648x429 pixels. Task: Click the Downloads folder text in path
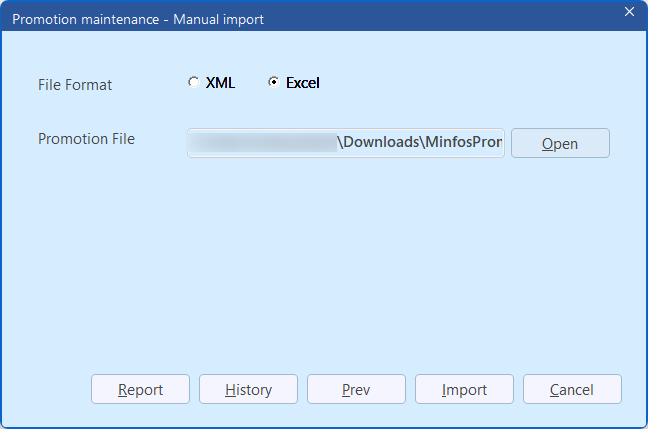(x=383, y=142)
